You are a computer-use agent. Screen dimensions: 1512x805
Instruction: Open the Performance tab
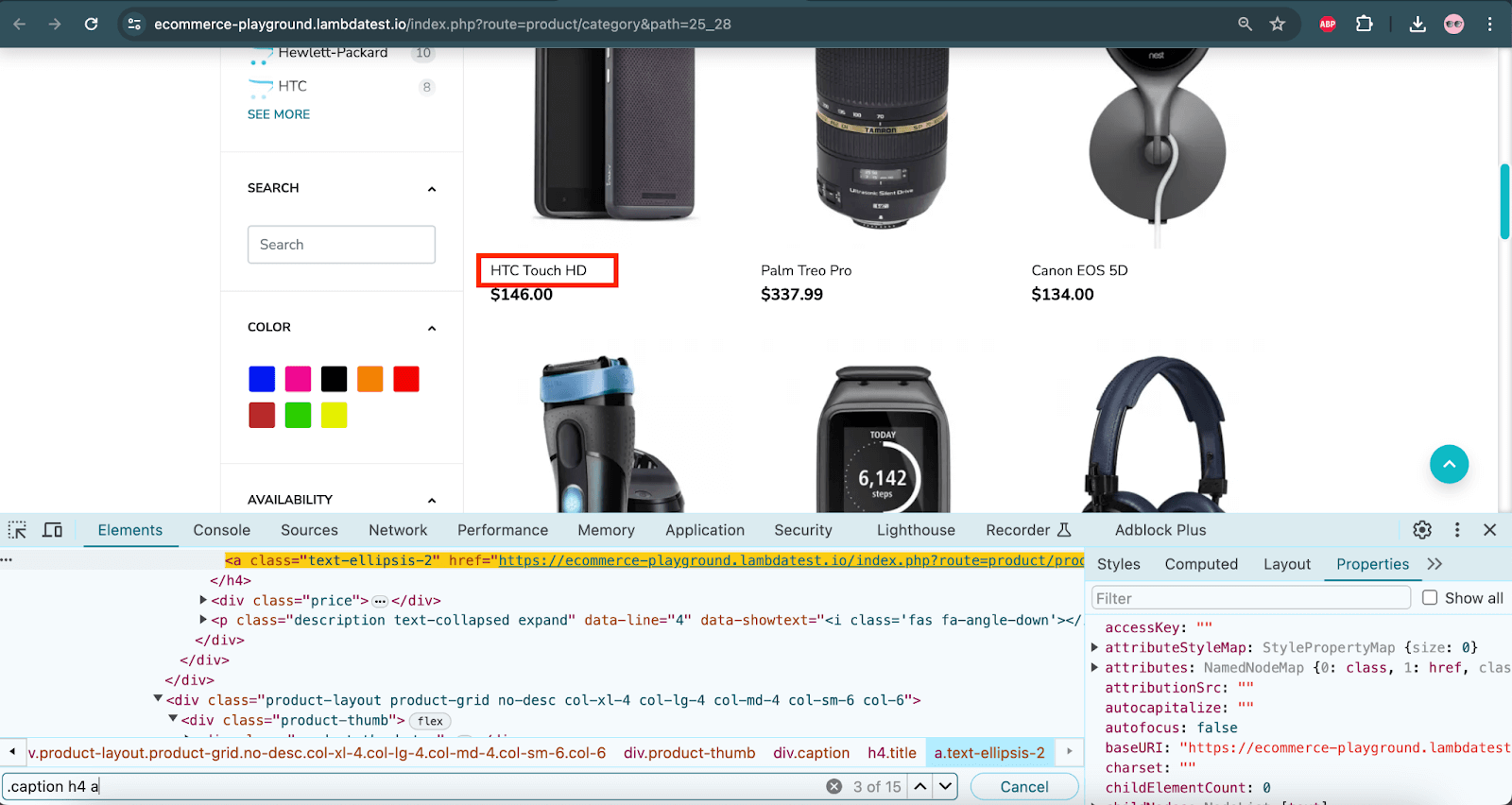[x=503, y=530]
